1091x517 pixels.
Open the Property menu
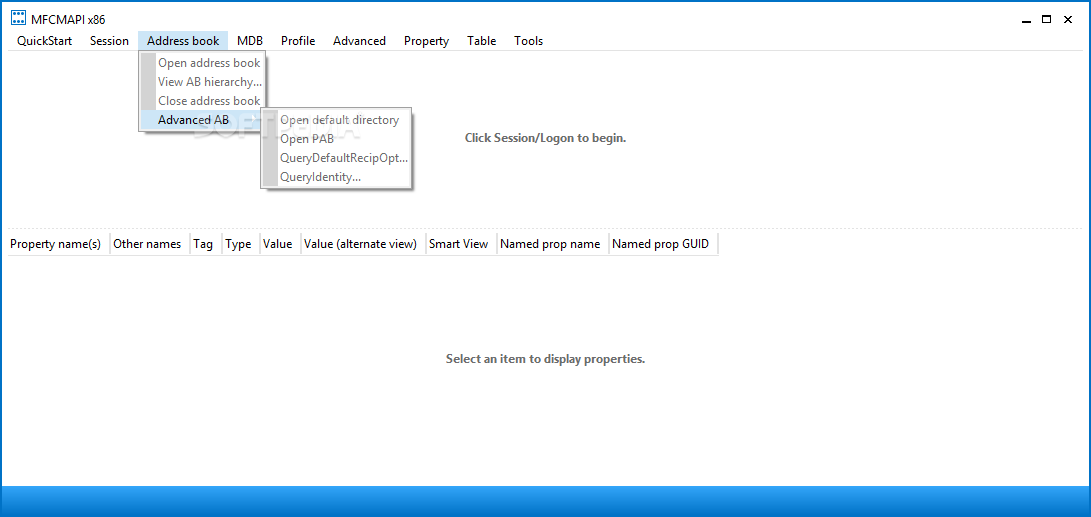click(427, 41)
